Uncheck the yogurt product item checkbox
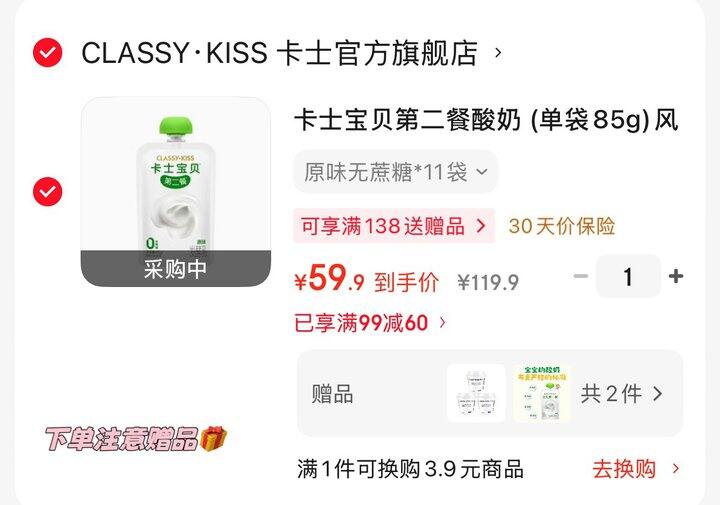The height and width of the screenshot is (505, 720). pos(47,191)
